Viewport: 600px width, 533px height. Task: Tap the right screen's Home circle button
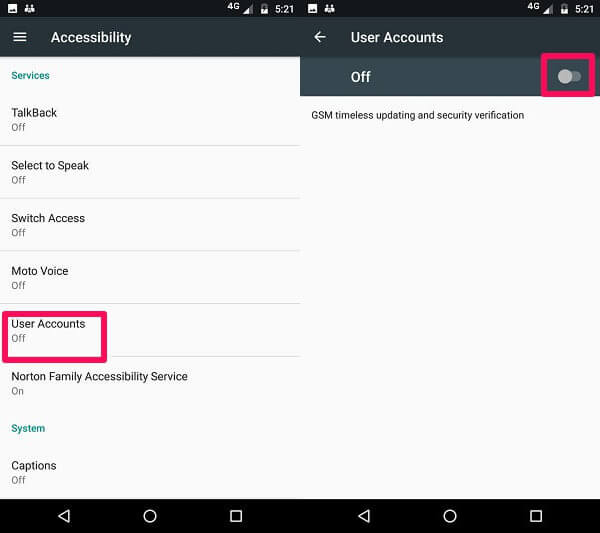tap(450, 516)
